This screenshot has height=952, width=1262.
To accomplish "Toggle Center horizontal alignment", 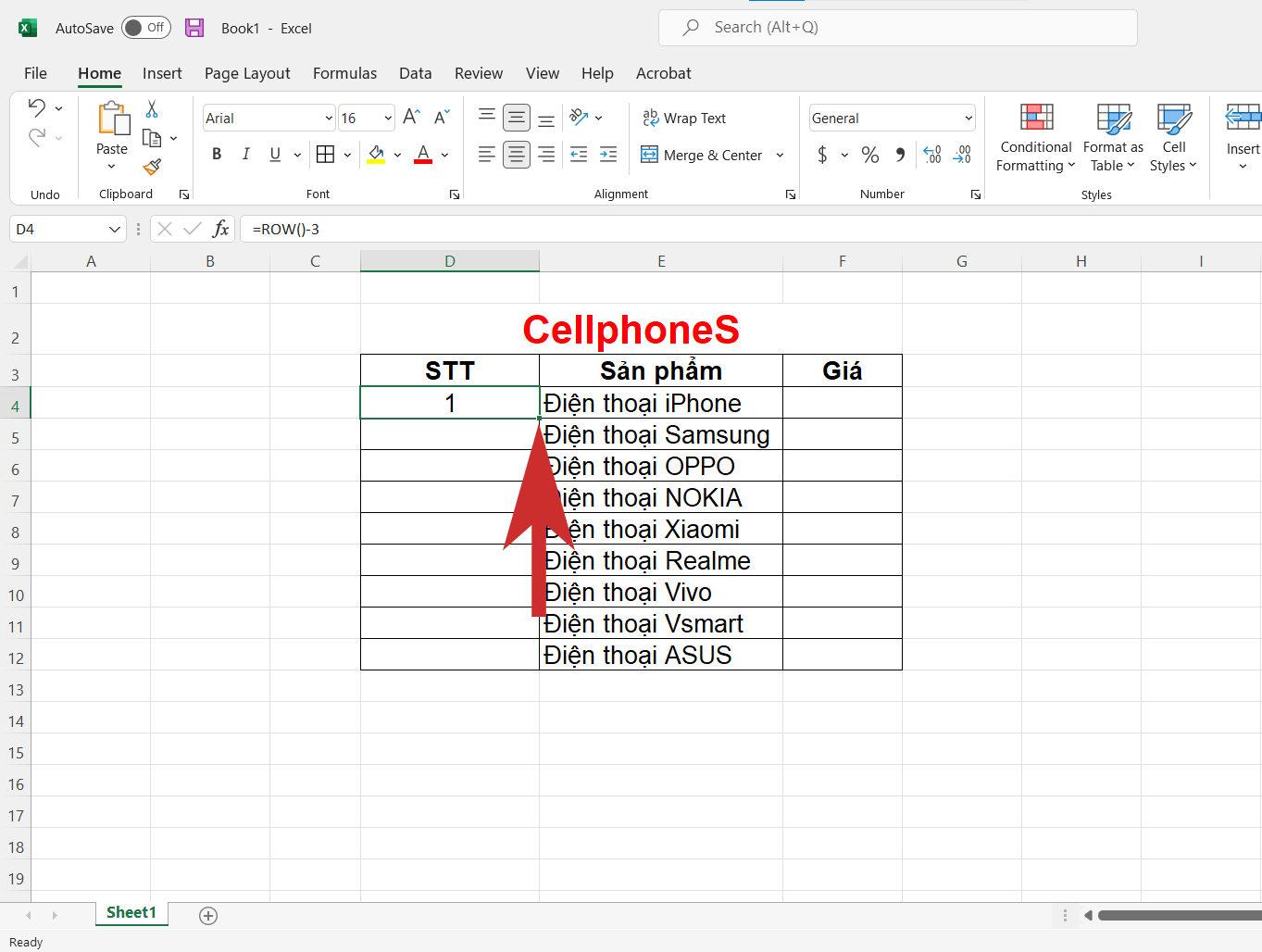I will point(517,155).
